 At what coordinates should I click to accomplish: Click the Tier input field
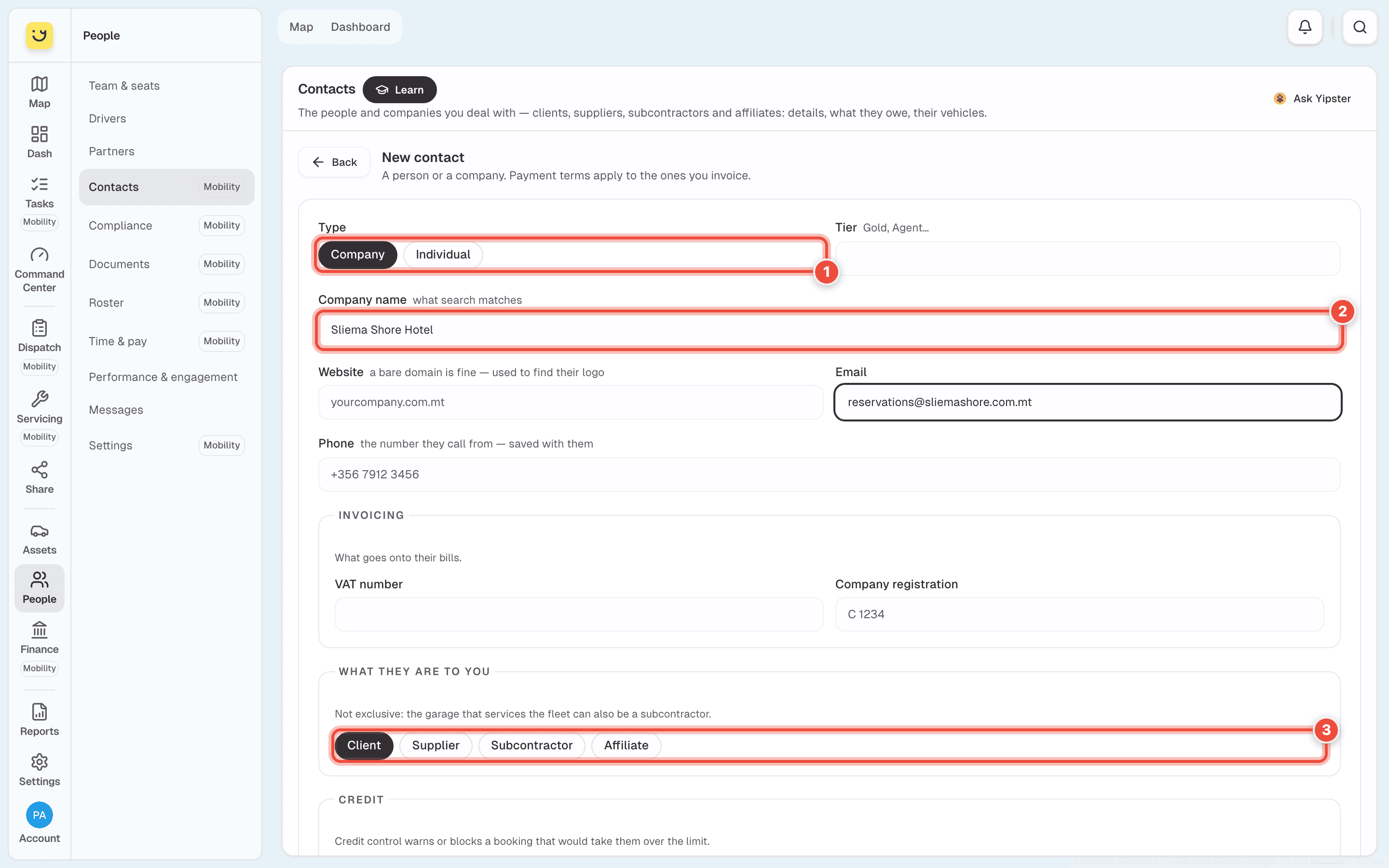point(1088,258)
